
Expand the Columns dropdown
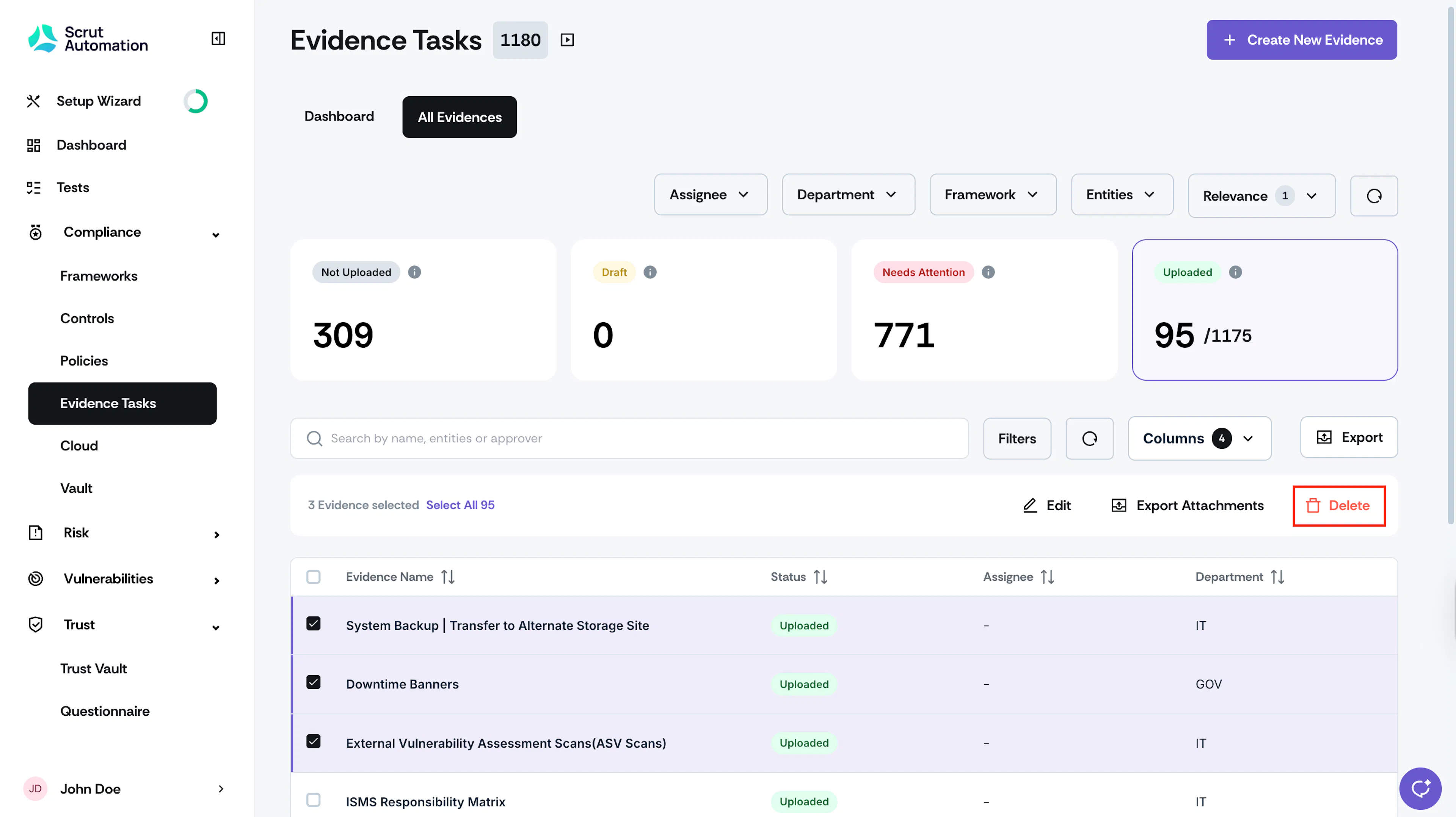(1199, 438)
